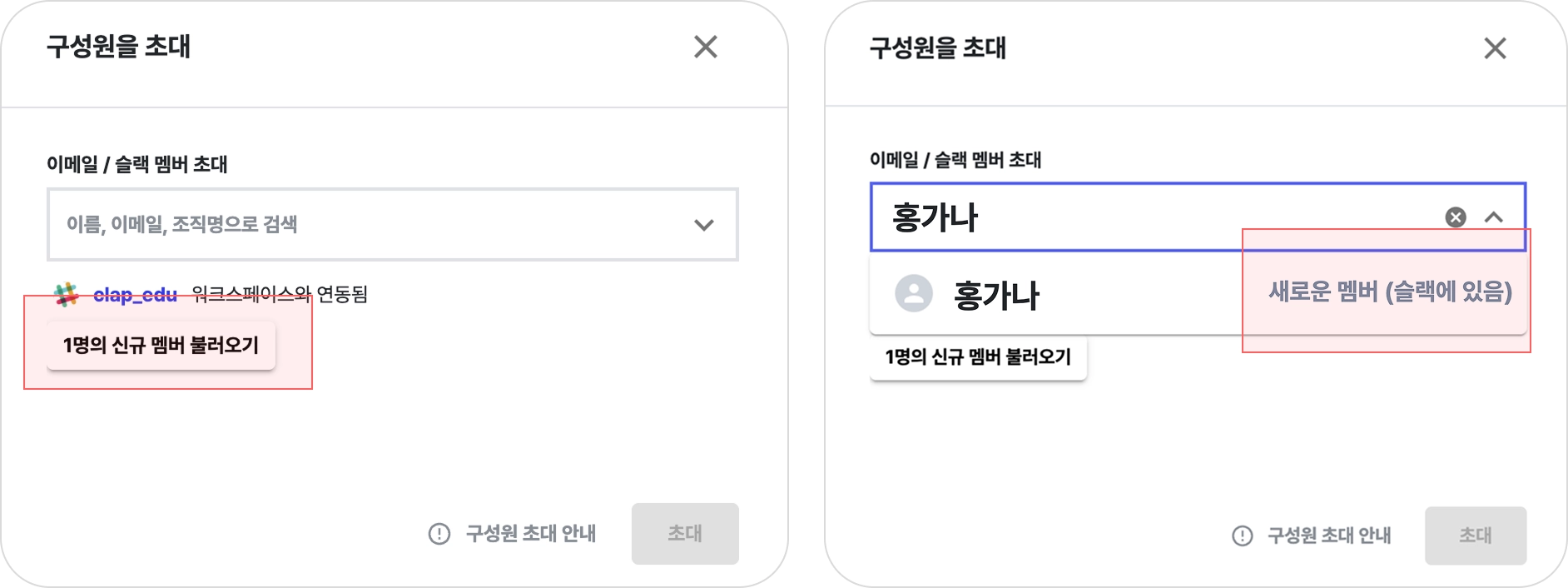The image size is (1568, 588).
Task: Click the Slack logo icon beside clap_edu
Action: coord(66,295)
